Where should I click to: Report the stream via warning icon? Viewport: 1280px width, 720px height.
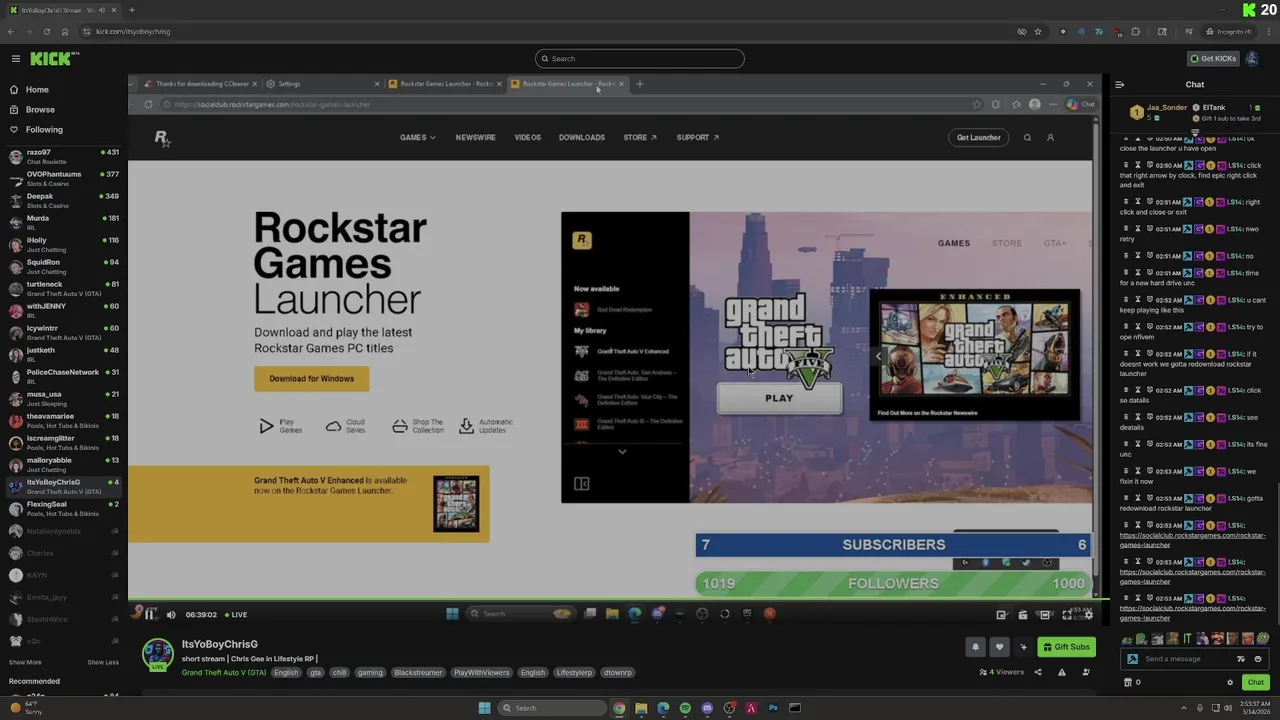[1062, 672]
